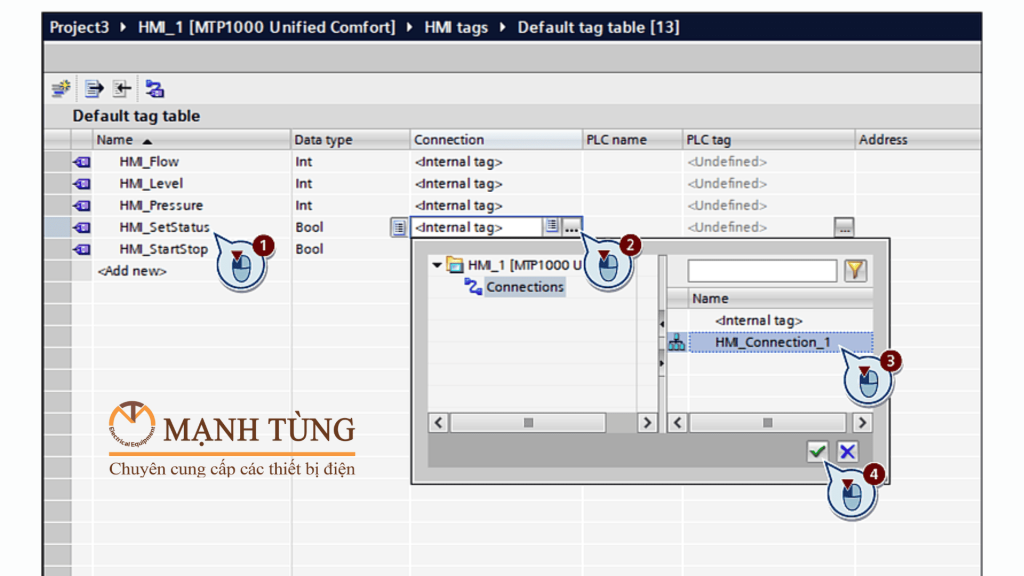Click the connections toolbar icon

(x=154, y=89)
